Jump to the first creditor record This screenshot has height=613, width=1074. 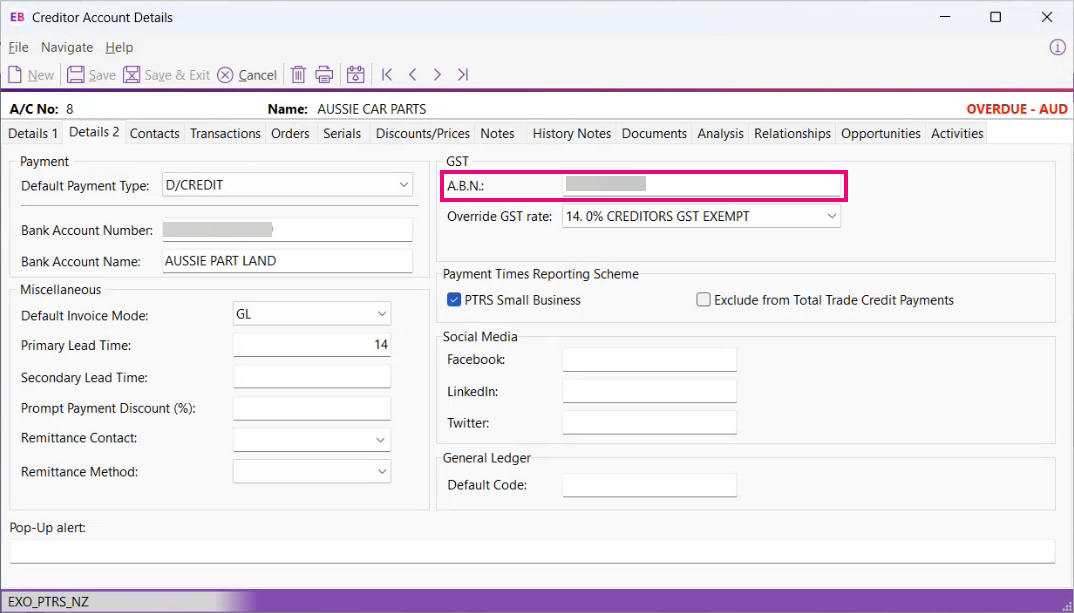point(387,75)
